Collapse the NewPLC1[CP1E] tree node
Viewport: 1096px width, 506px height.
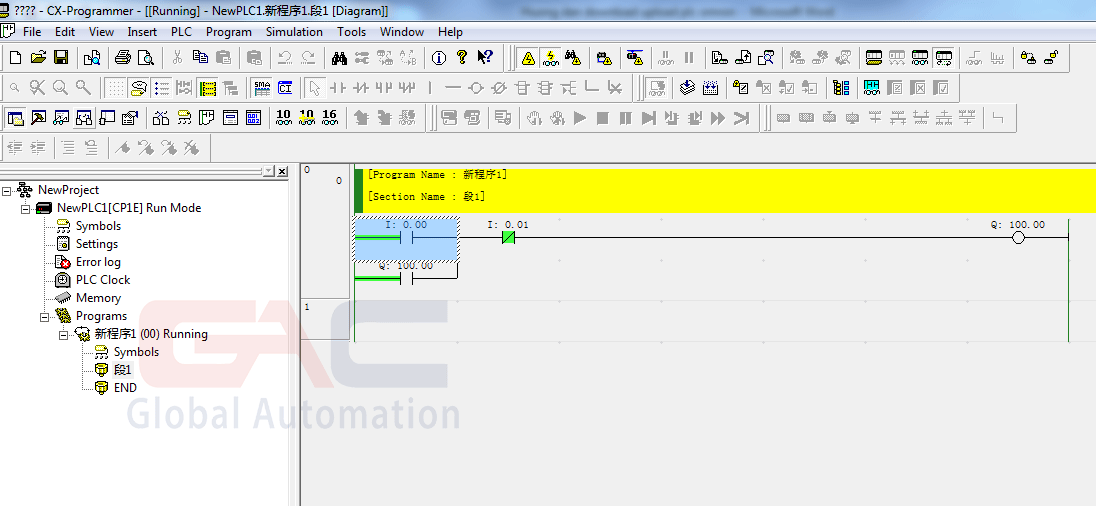tap(26, 208)
